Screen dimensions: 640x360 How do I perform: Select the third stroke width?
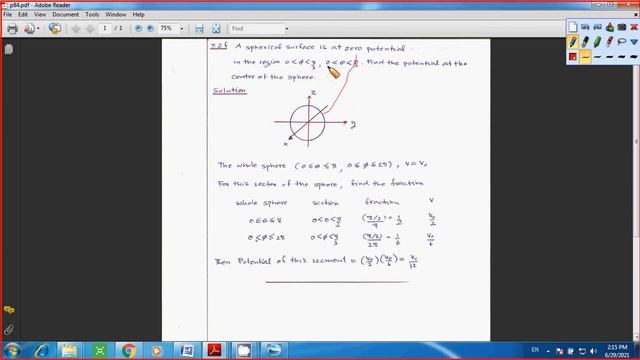[x=609, y=57]
